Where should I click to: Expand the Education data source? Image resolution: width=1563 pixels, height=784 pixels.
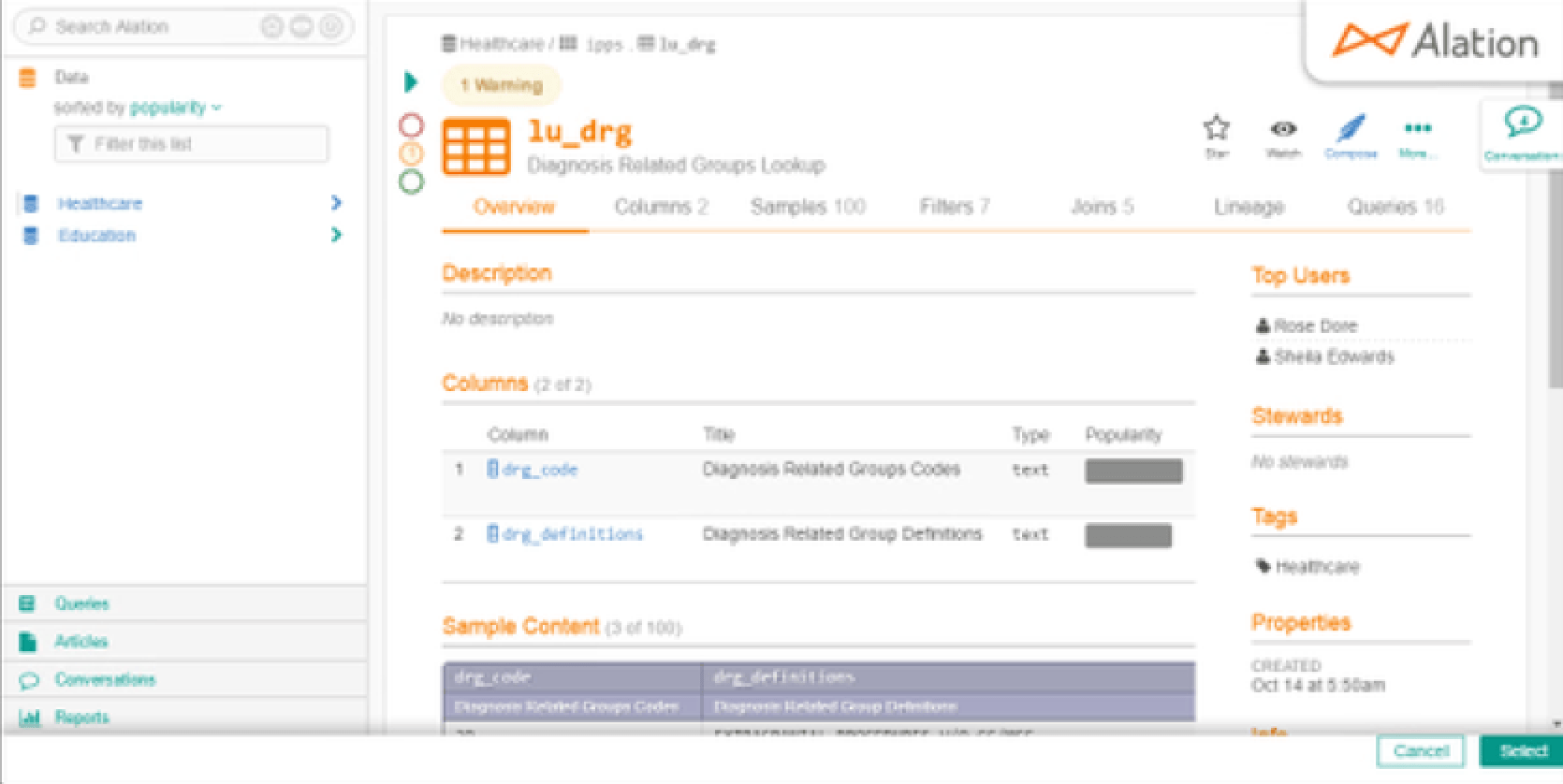tap(336, 235)
